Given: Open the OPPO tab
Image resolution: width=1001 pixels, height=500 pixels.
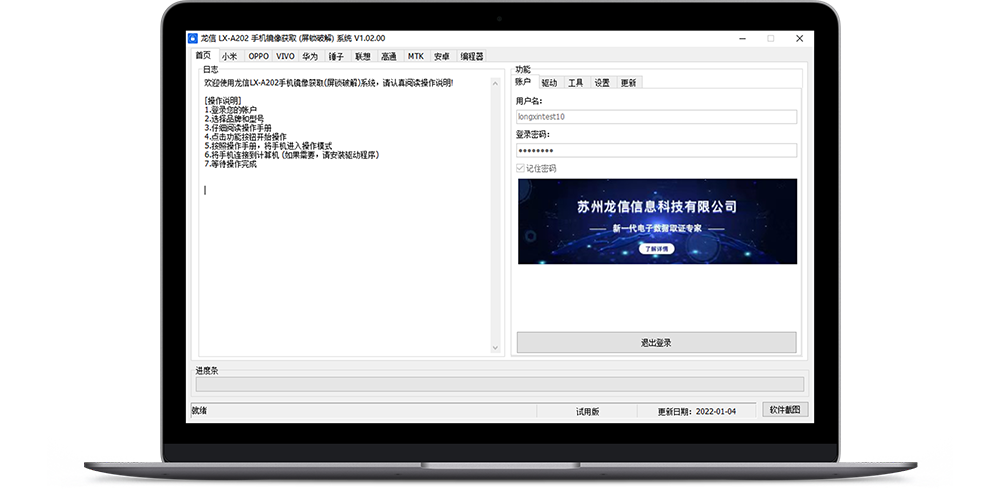Looking at the screenshot, I should click(x=258, y=57).
